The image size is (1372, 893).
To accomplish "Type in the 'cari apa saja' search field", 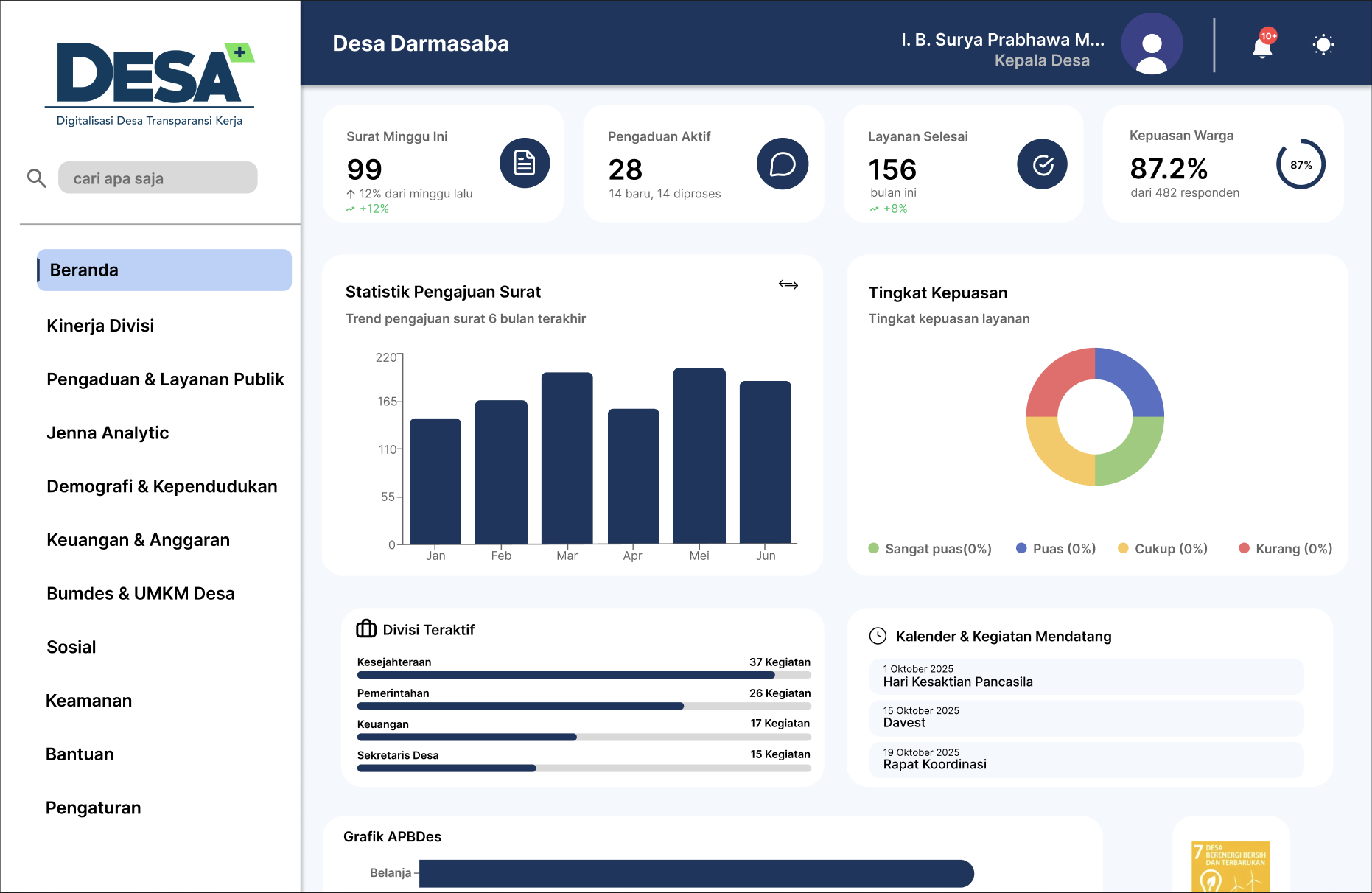I will (x=158, y=178).
